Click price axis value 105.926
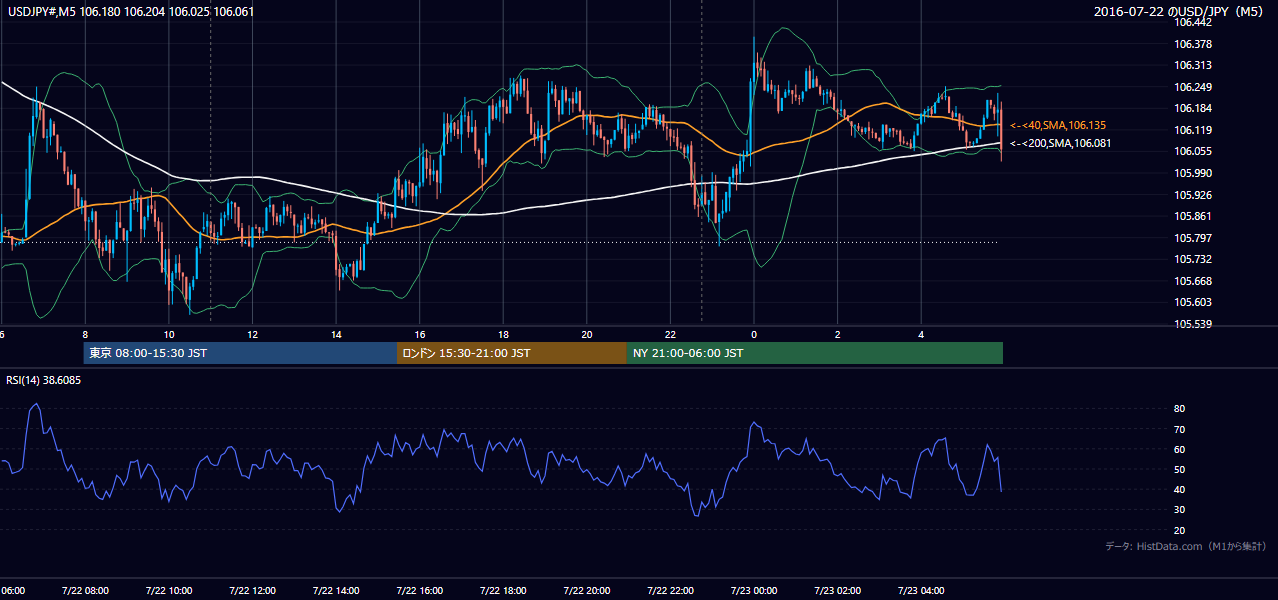 (1194, 195)
